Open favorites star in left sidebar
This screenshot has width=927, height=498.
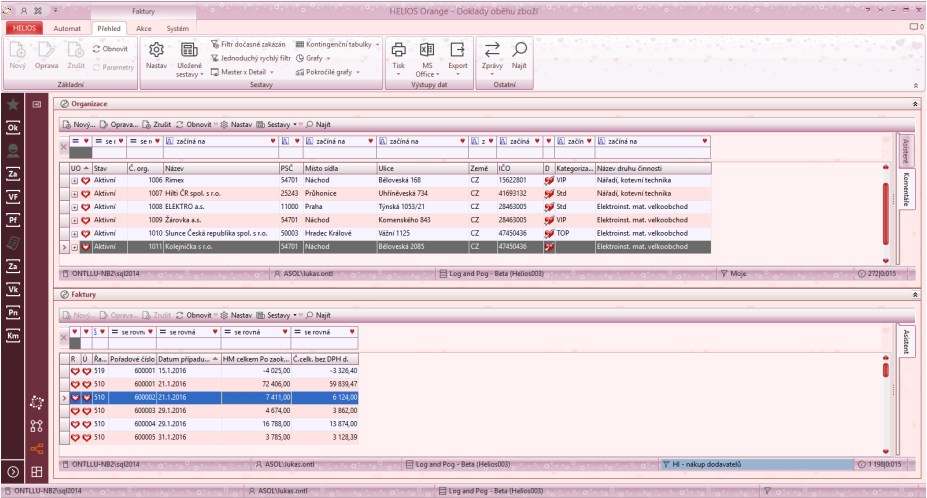[x=12, y=105]
